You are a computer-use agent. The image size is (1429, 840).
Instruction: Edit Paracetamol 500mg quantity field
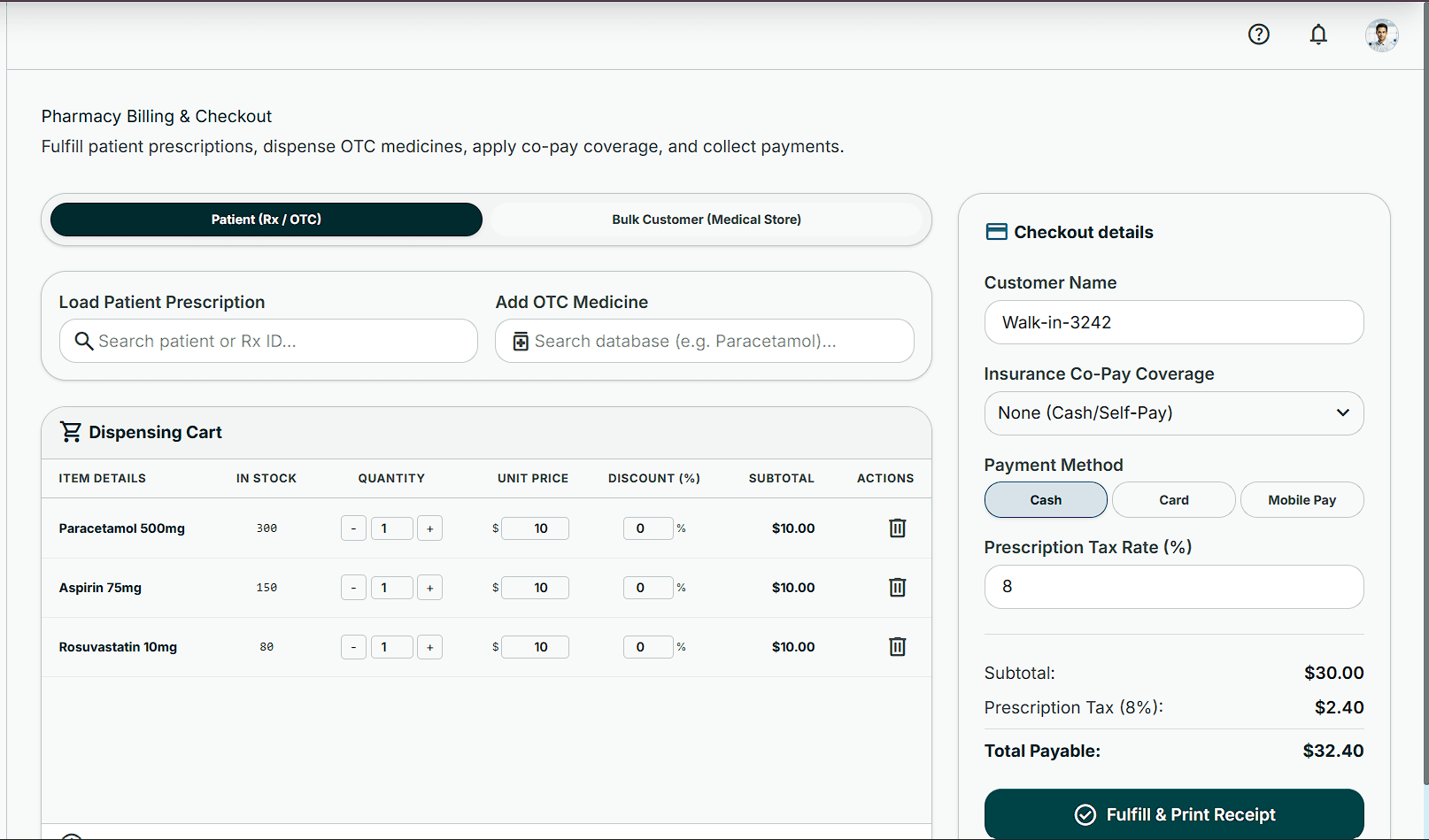391,528
